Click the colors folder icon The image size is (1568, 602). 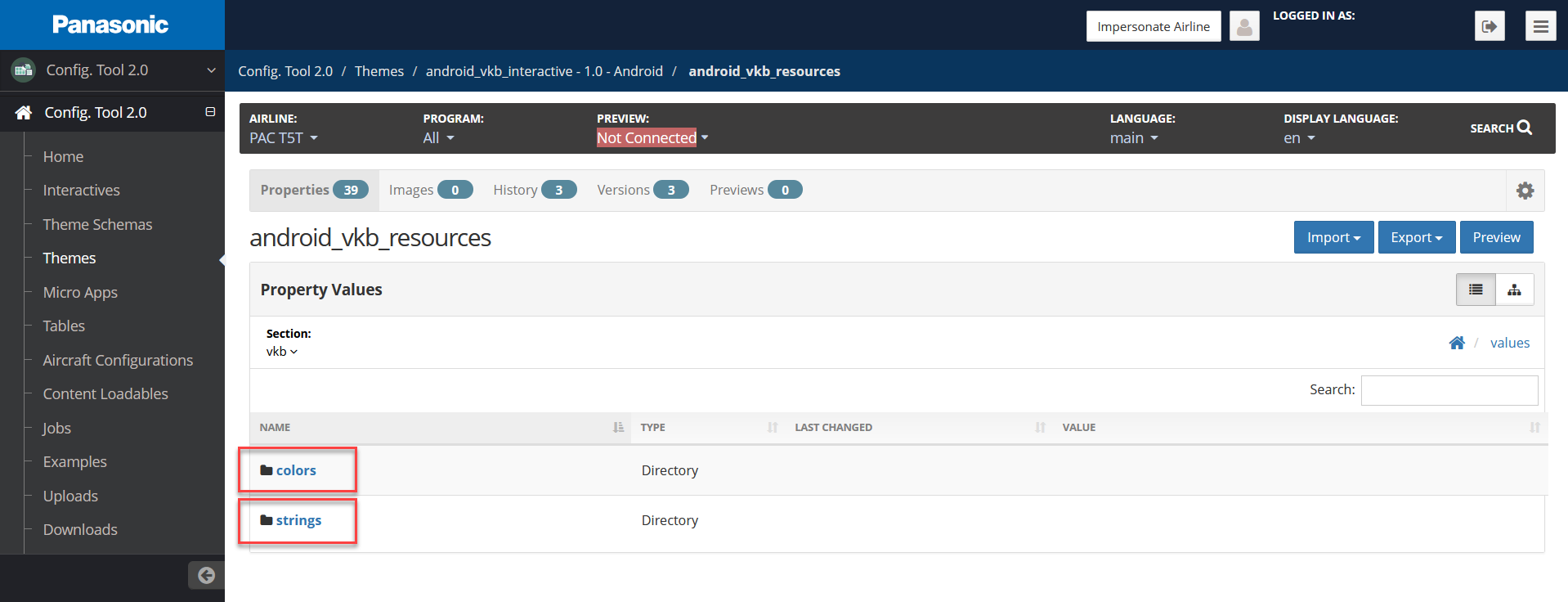(267, 470)
